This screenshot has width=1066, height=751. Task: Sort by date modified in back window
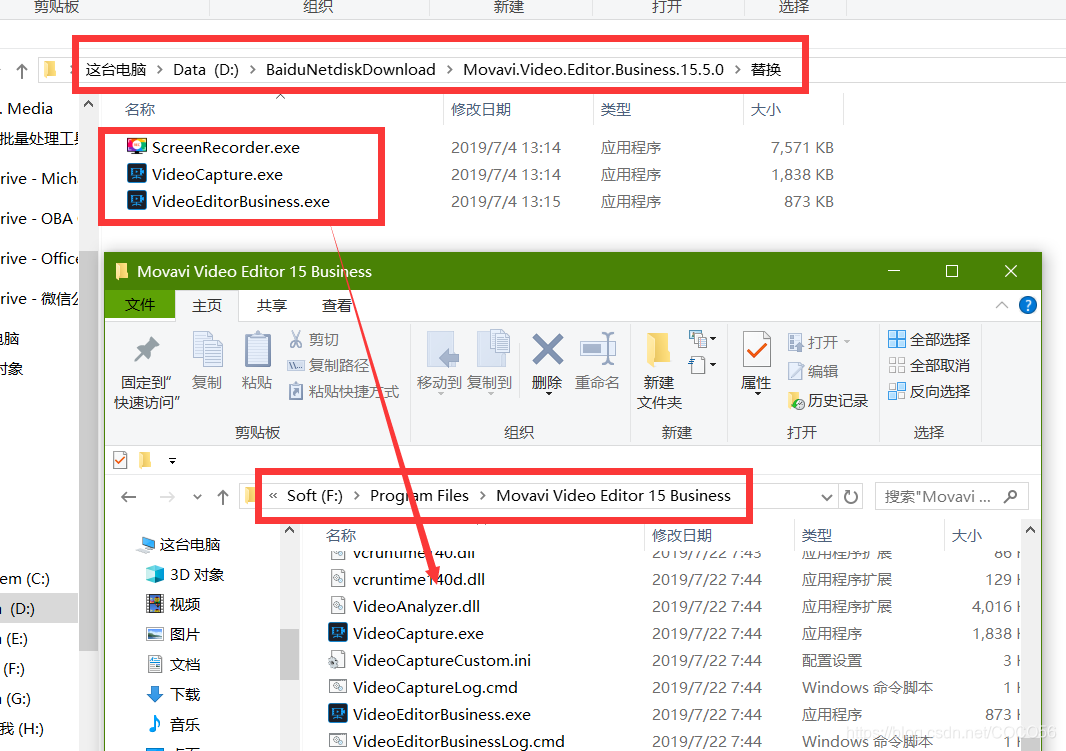pos(481,109)
